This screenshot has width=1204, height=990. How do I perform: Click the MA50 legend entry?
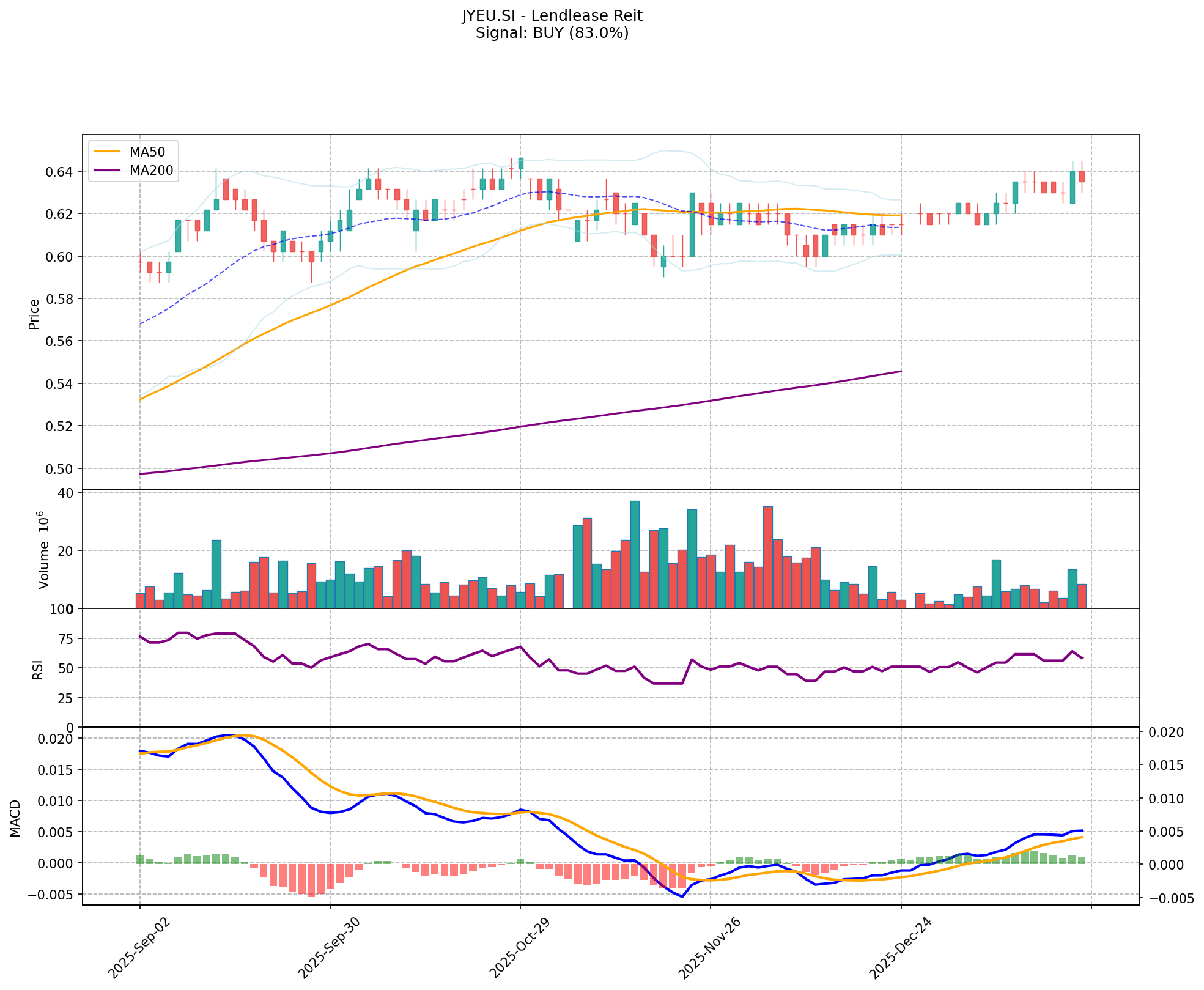point(147,152)
